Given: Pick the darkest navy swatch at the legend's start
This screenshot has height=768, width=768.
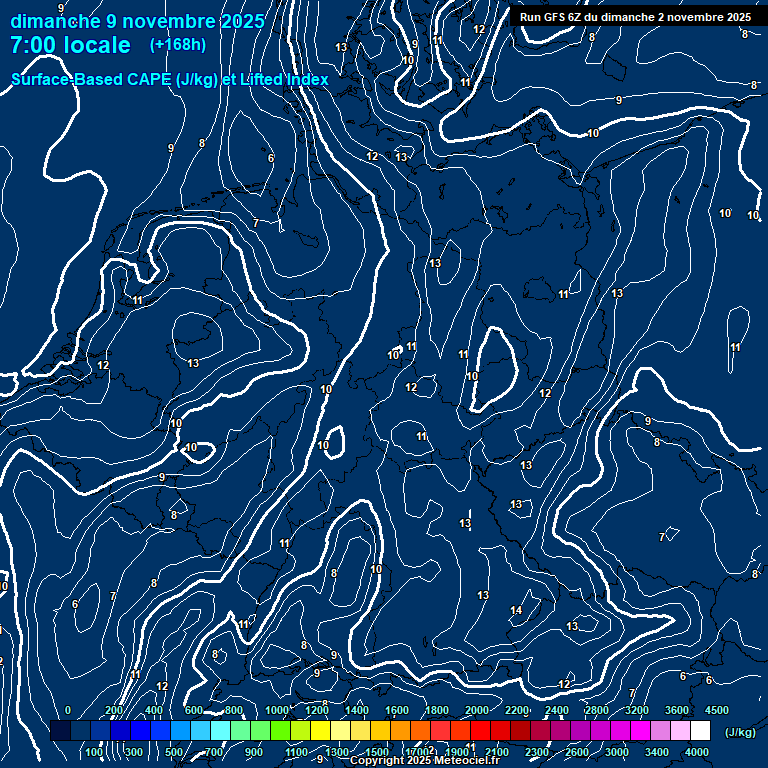Looking at the screenshot, I should pyautogui.click(x=61, y=730).
